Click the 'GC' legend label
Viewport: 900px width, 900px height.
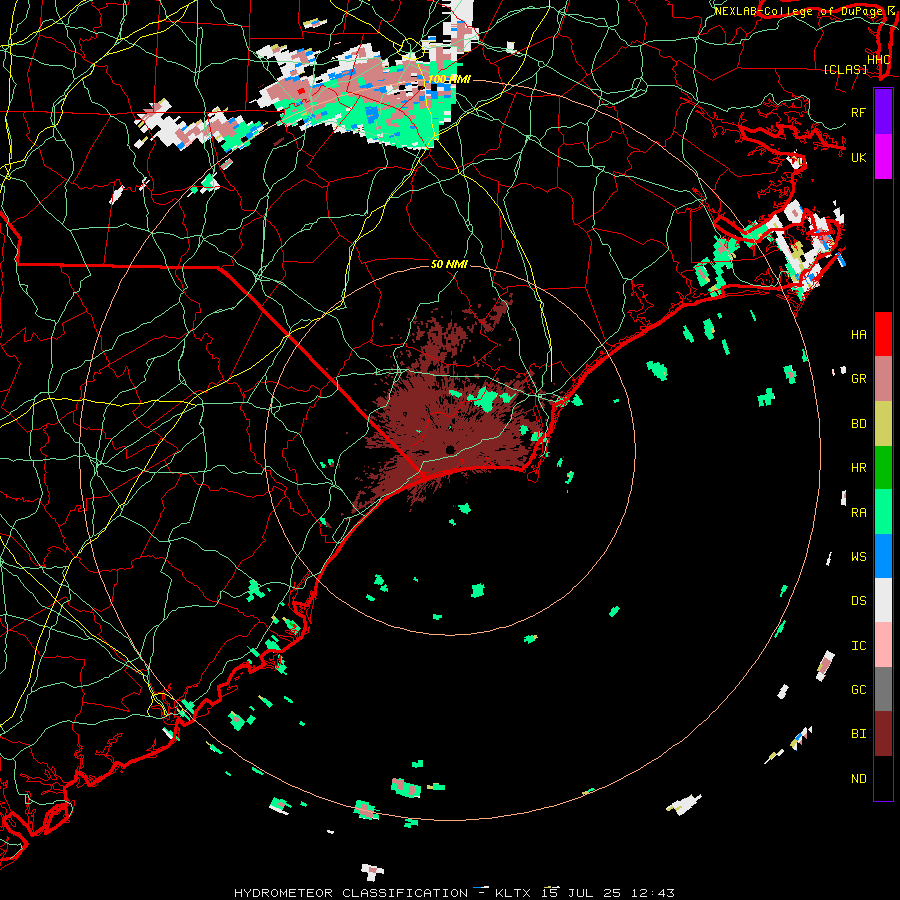(858, 689)
